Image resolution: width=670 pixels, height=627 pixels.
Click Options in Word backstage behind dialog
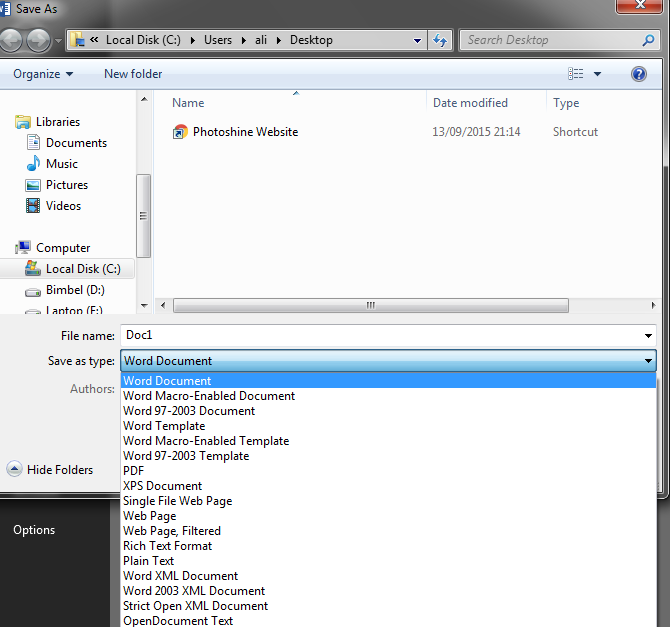pyautogui.click(x=34, y=530)
